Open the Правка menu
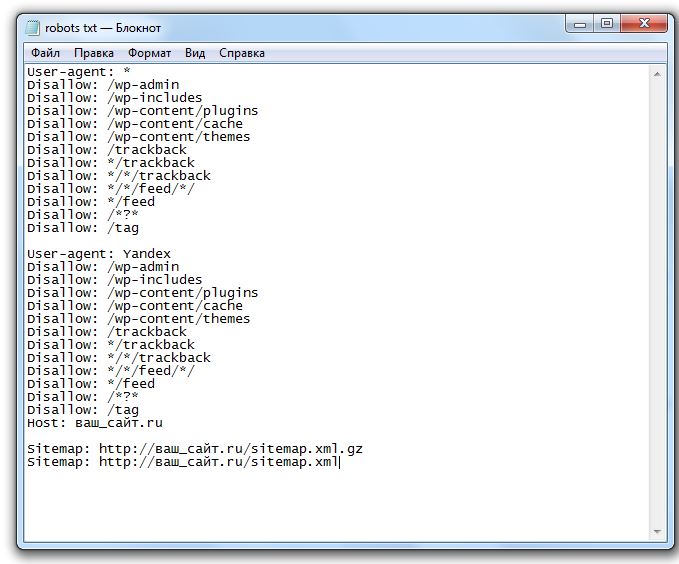This screenshot has height=564, width=679. 94,52
